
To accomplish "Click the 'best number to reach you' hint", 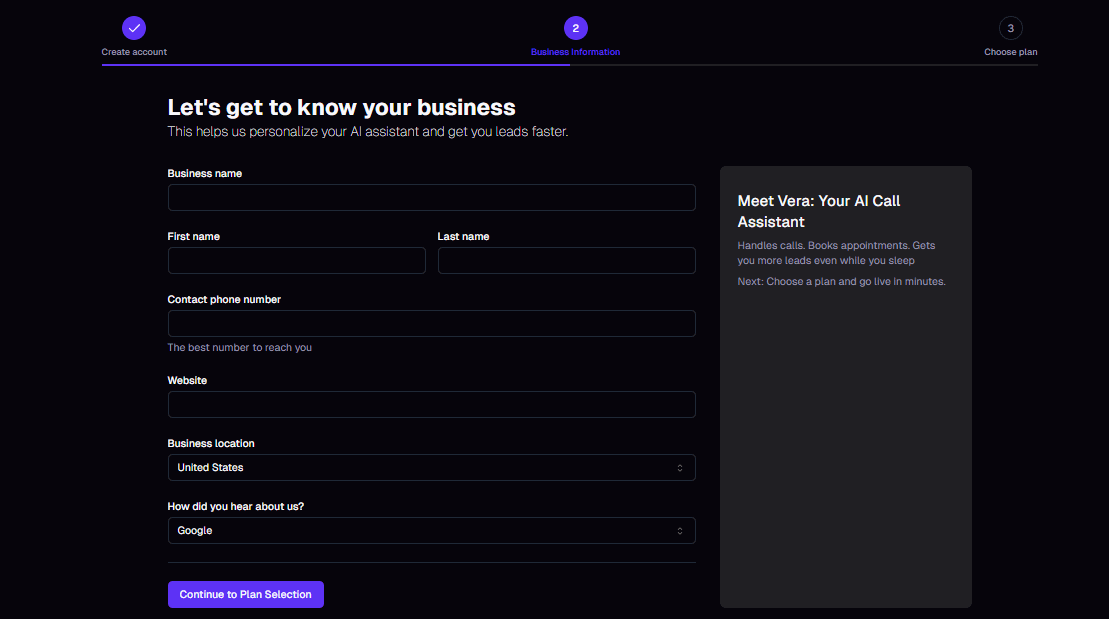I will 240,348.
